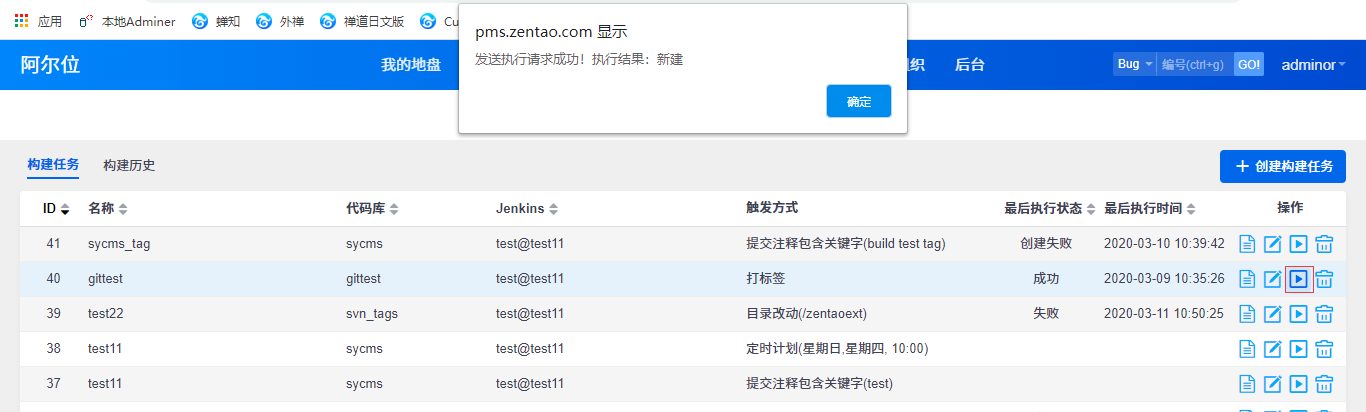Click the 创建构建任务 button
Screen dimensions: 1366x412
click(x=1283, y=166)
